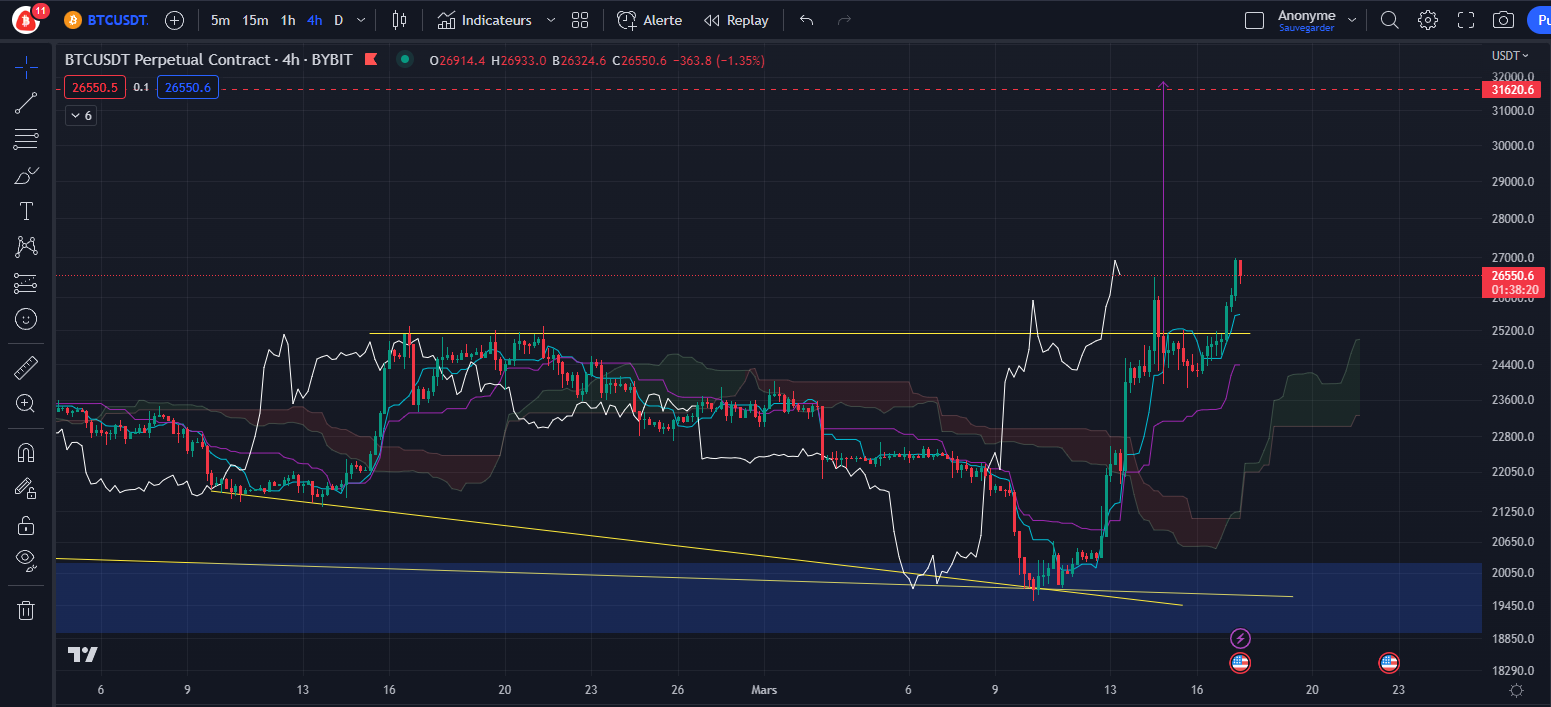Click the US flag economic event marker
Viewport: 1551px width, 707px height.
(1240, 662)
